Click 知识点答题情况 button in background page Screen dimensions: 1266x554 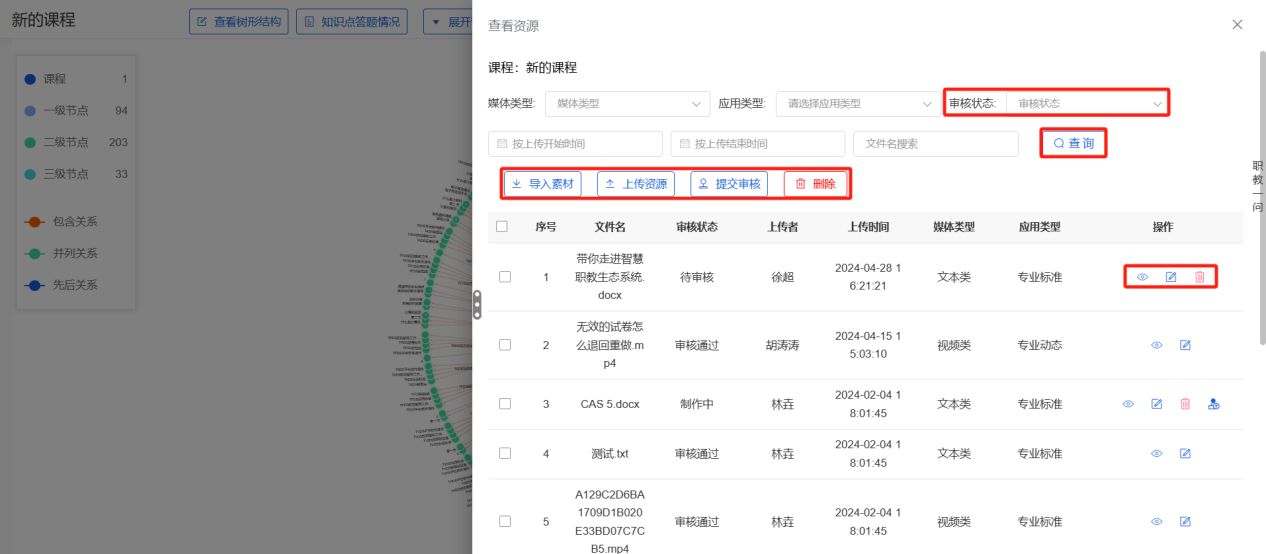[352, 21]
